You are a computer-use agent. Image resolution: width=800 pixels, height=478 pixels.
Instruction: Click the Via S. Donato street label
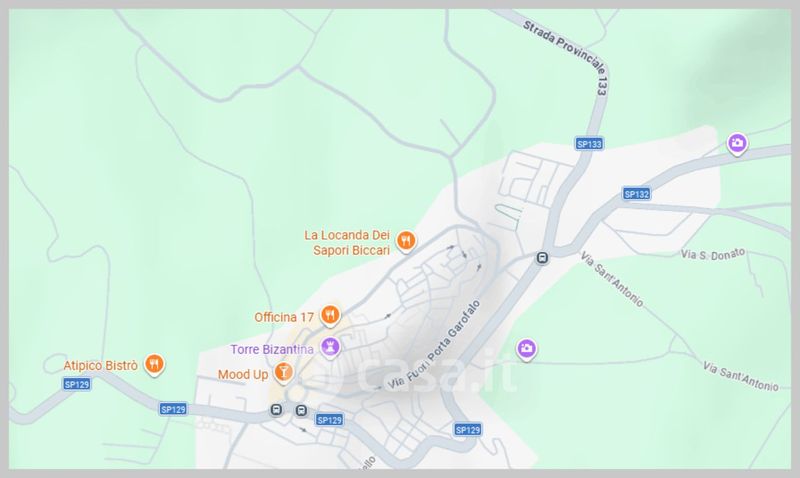point(713,254)
